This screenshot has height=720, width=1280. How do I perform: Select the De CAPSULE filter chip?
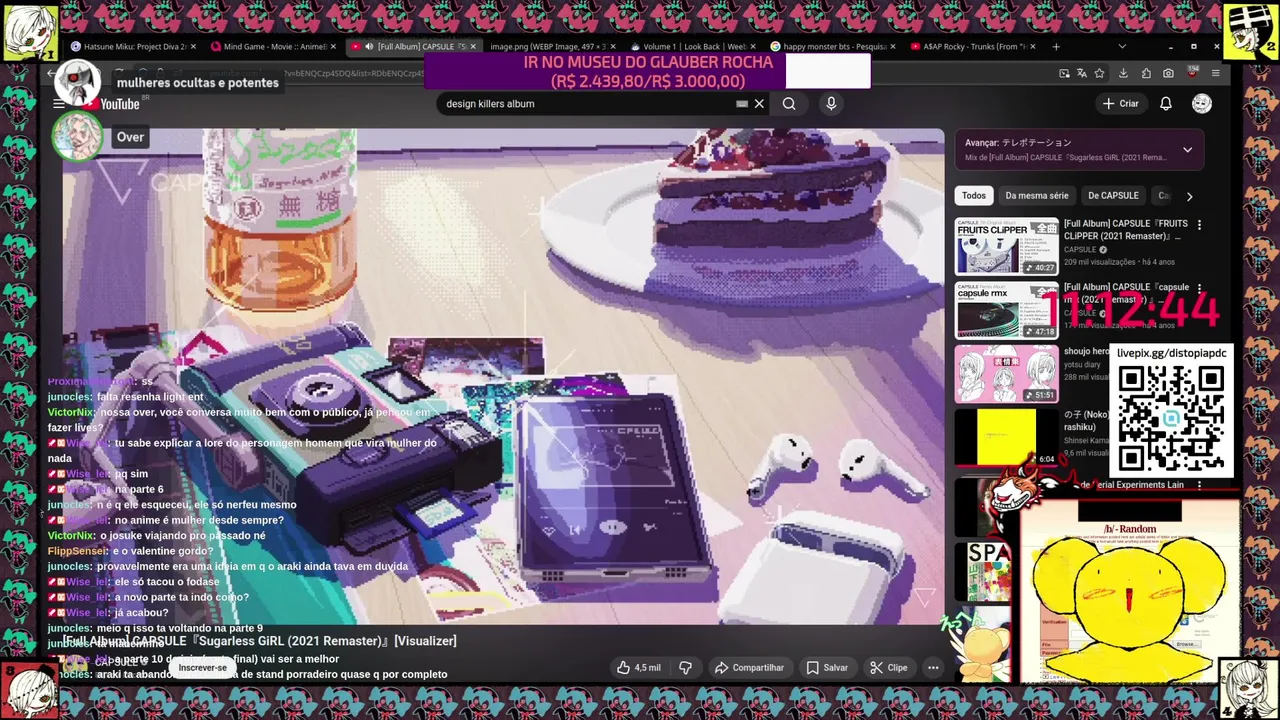coord(1113,196)
